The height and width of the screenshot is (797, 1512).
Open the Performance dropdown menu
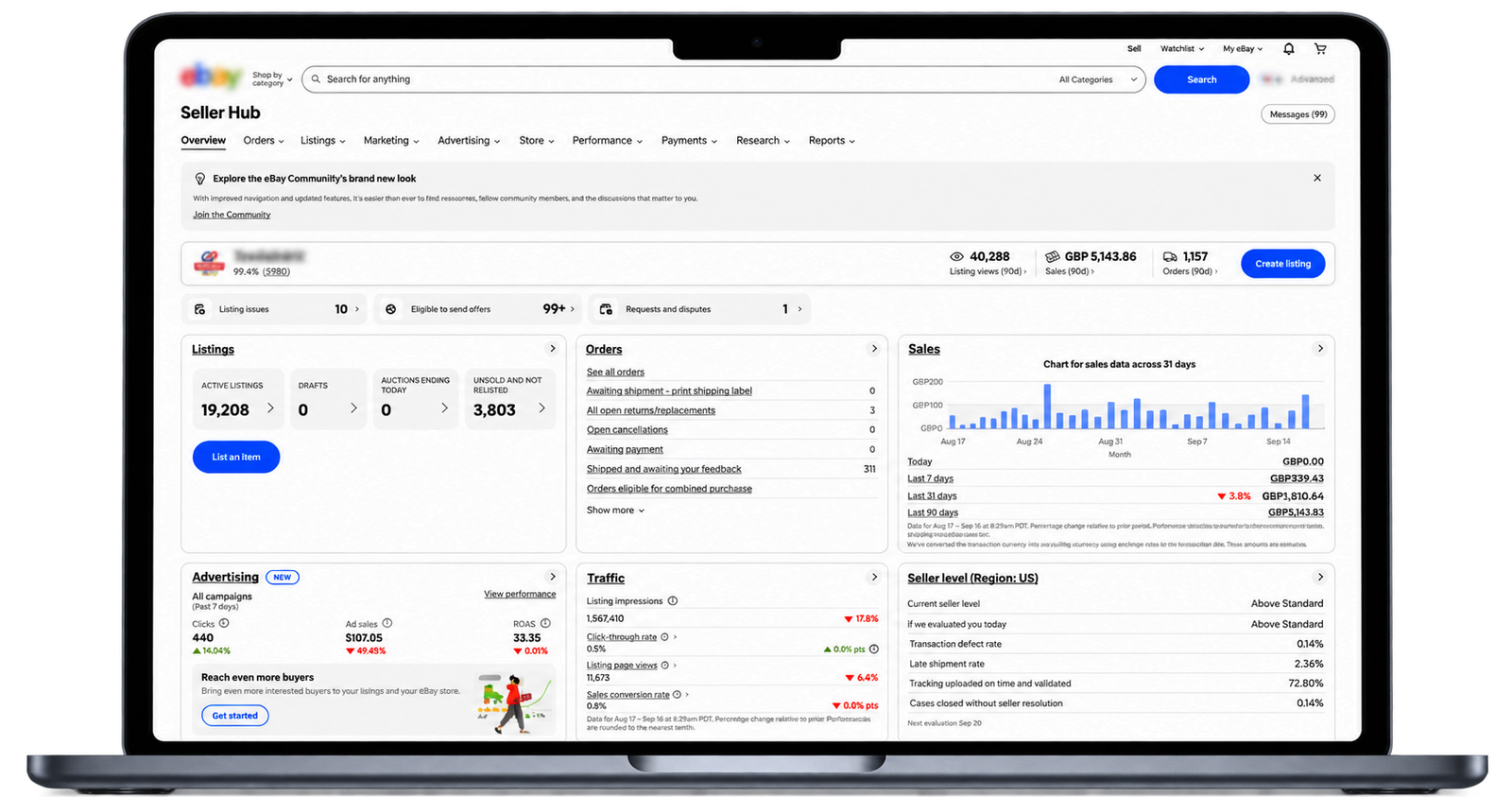(608, 141)
